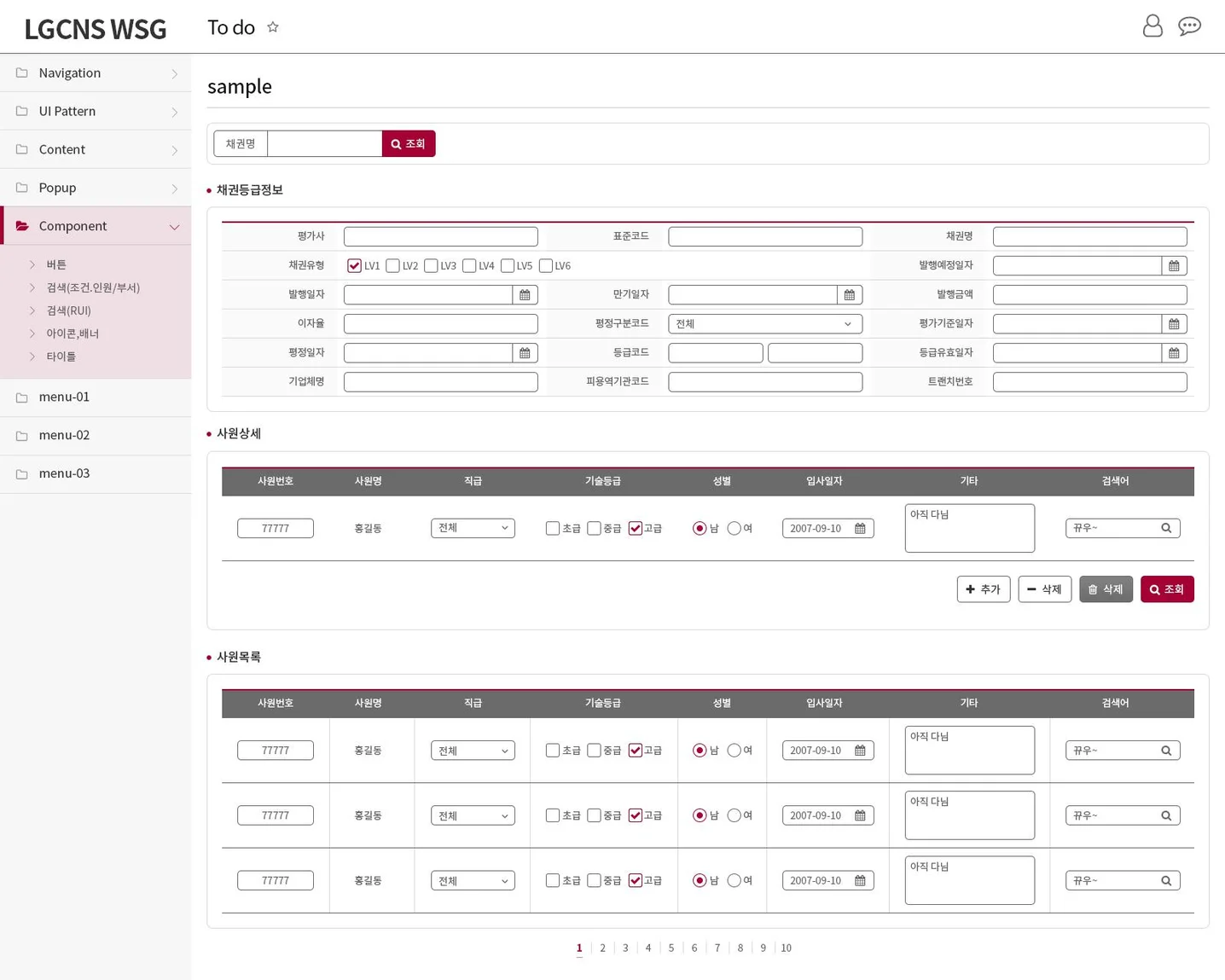The image size is (1225, 980).
Task: Open the 아이콘,배너 submenu item
Action: [x=73, y=334]
